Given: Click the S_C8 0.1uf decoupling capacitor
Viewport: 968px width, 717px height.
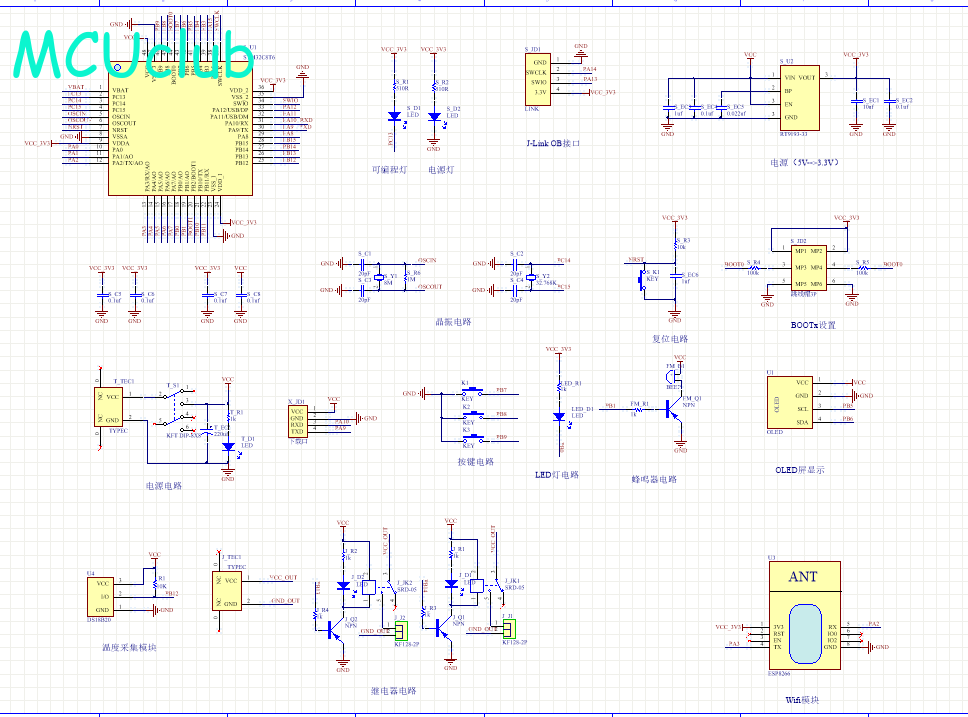Looking at the screenshot, I should click(241, 296).
